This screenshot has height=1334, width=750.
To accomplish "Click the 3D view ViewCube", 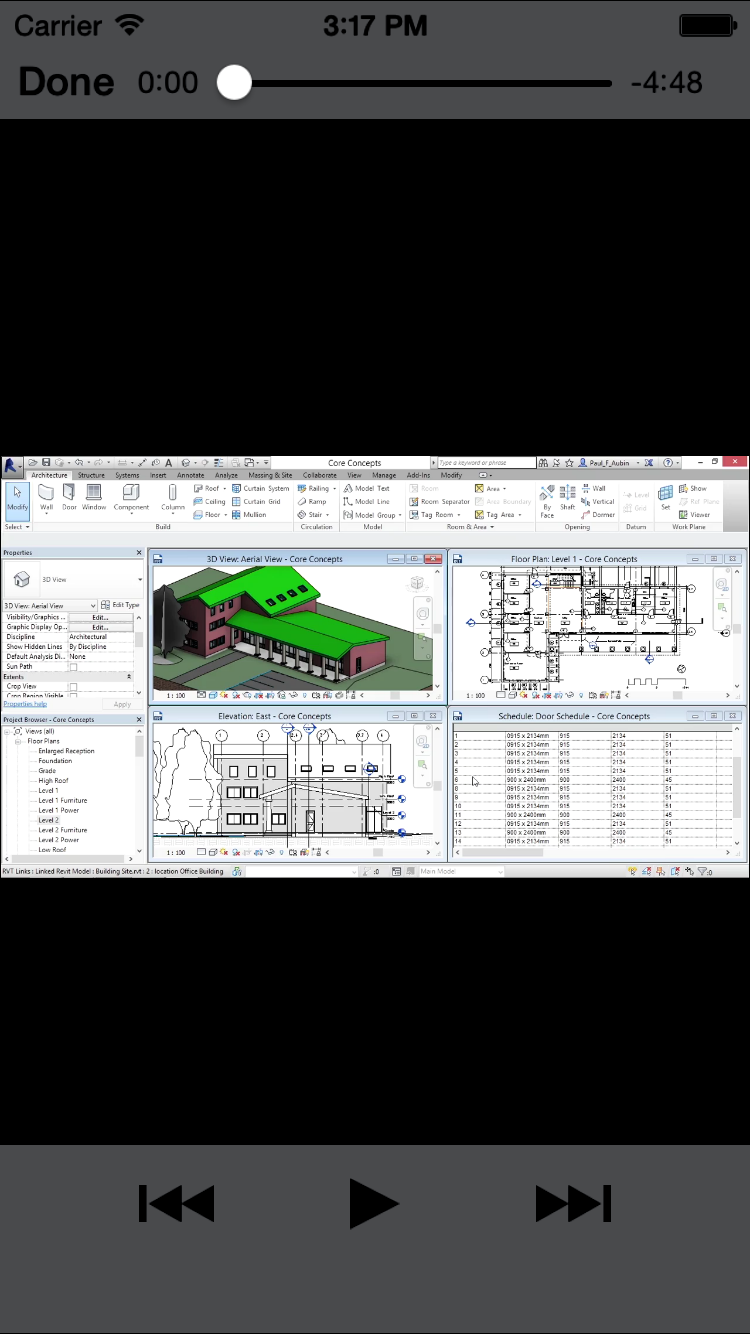I will pos(417,583).
